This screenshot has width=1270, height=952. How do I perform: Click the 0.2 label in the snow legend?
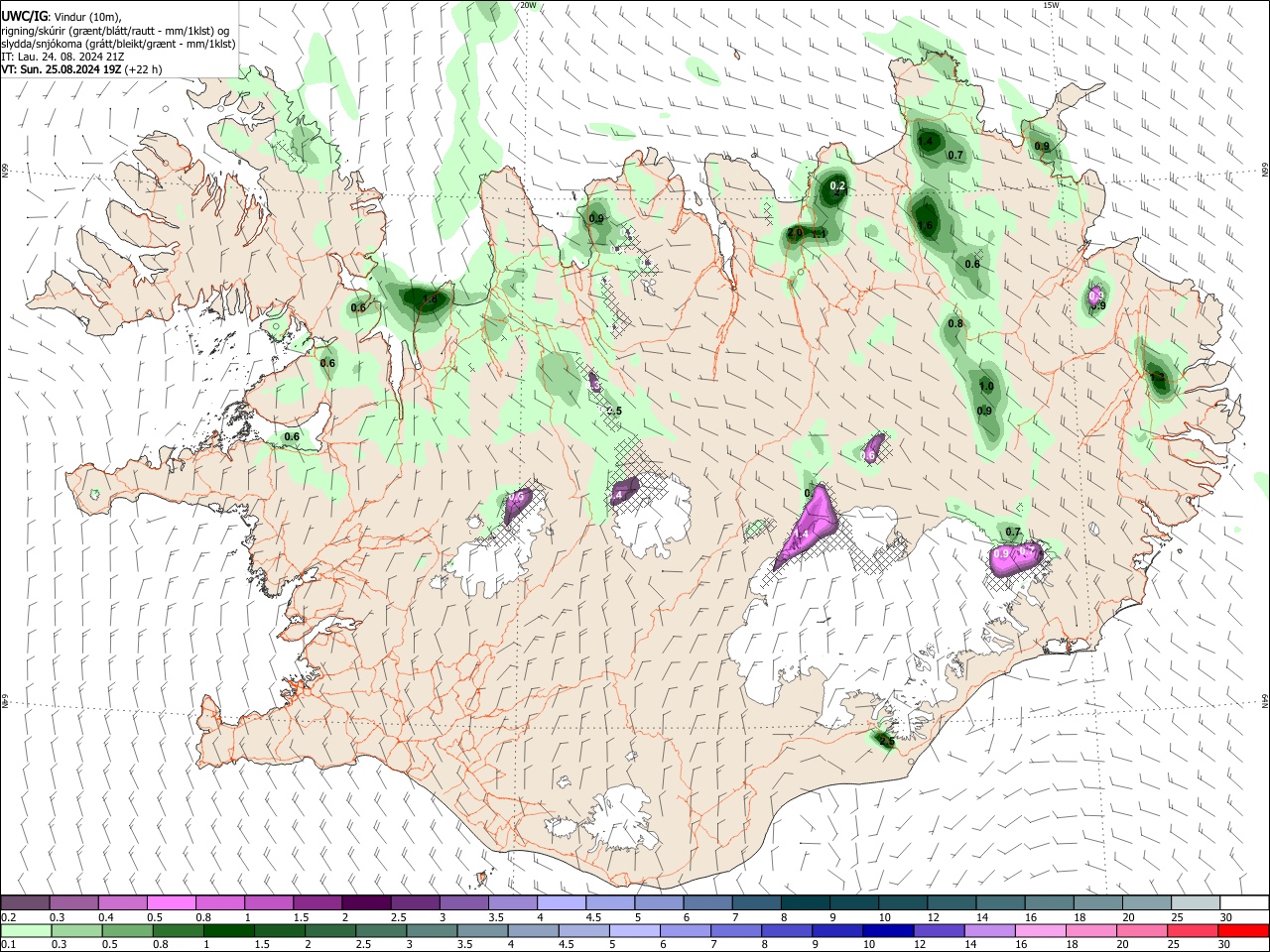[x=8, y=916]
